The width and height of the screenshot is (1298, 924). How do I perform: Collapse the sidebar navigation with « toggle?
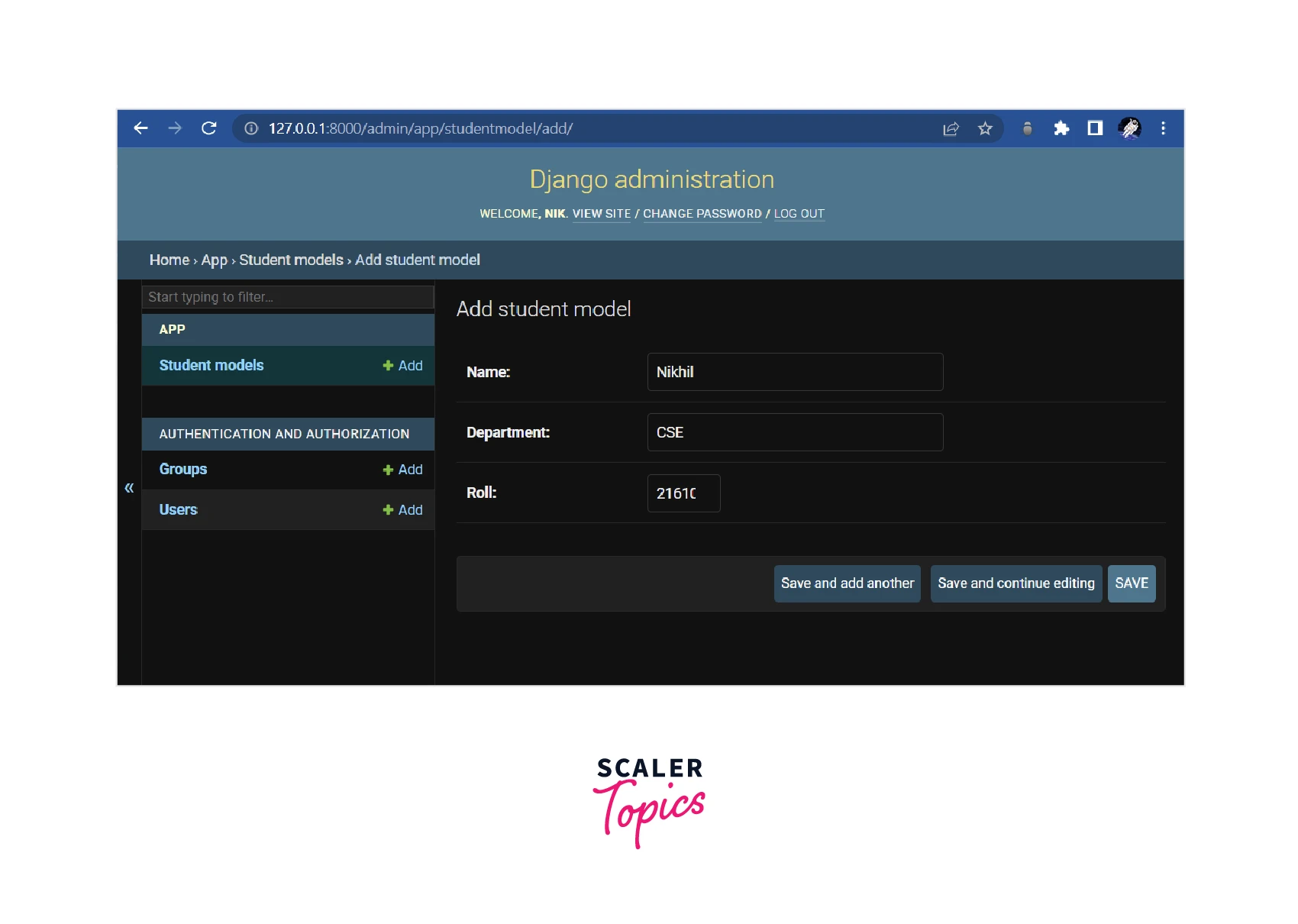(x=129, y=487)
